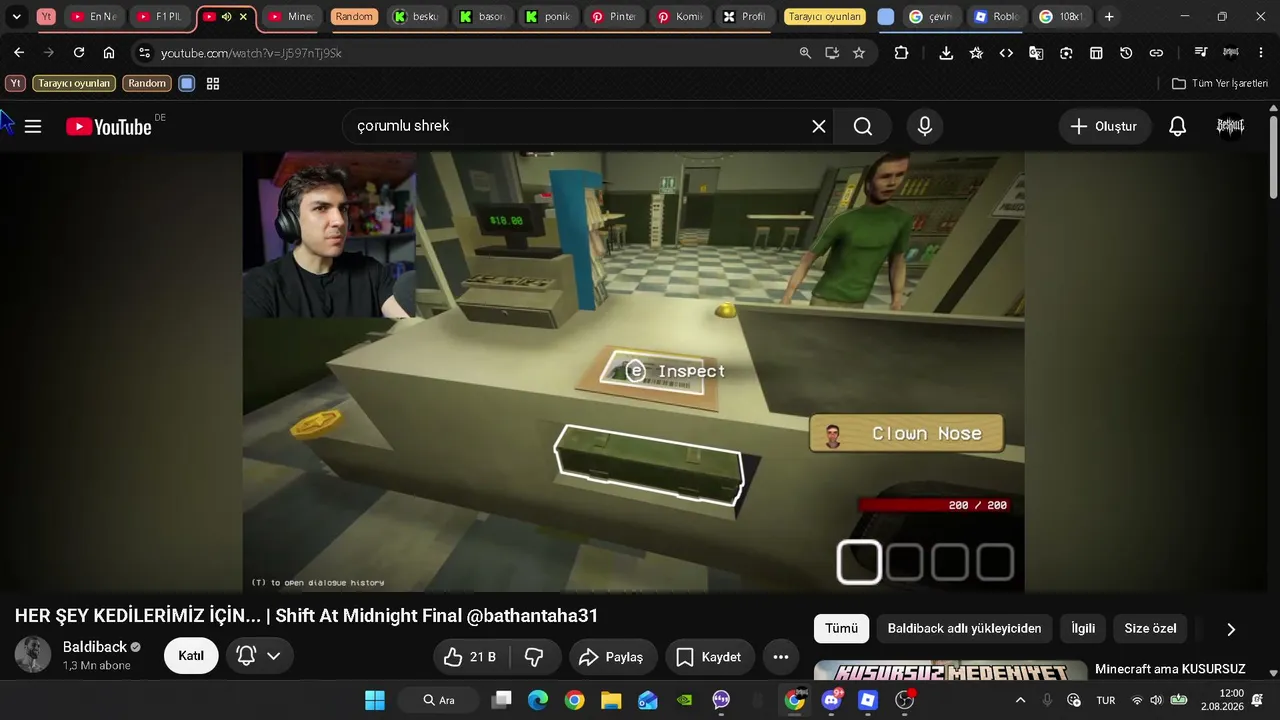The width and height of the screenshot is (1280, 720).
Task: Select the Size özel filter chip
Action: 1150,629
